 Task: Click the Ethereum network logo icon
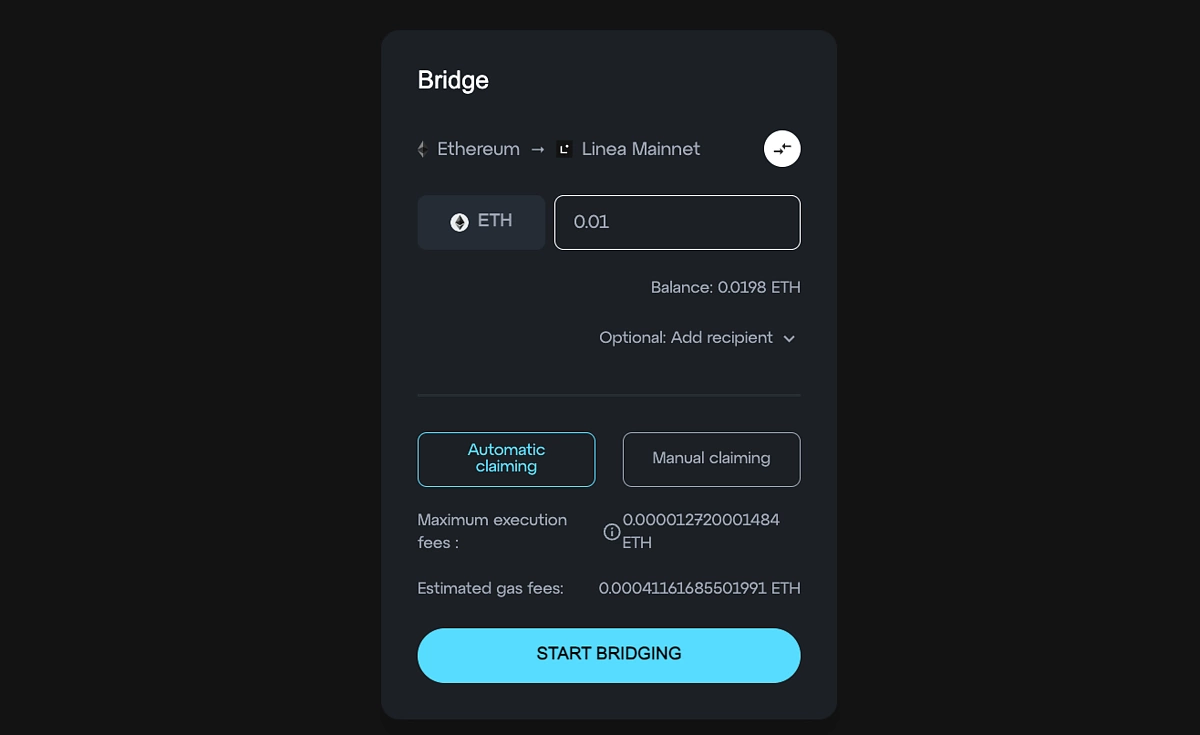422,149
